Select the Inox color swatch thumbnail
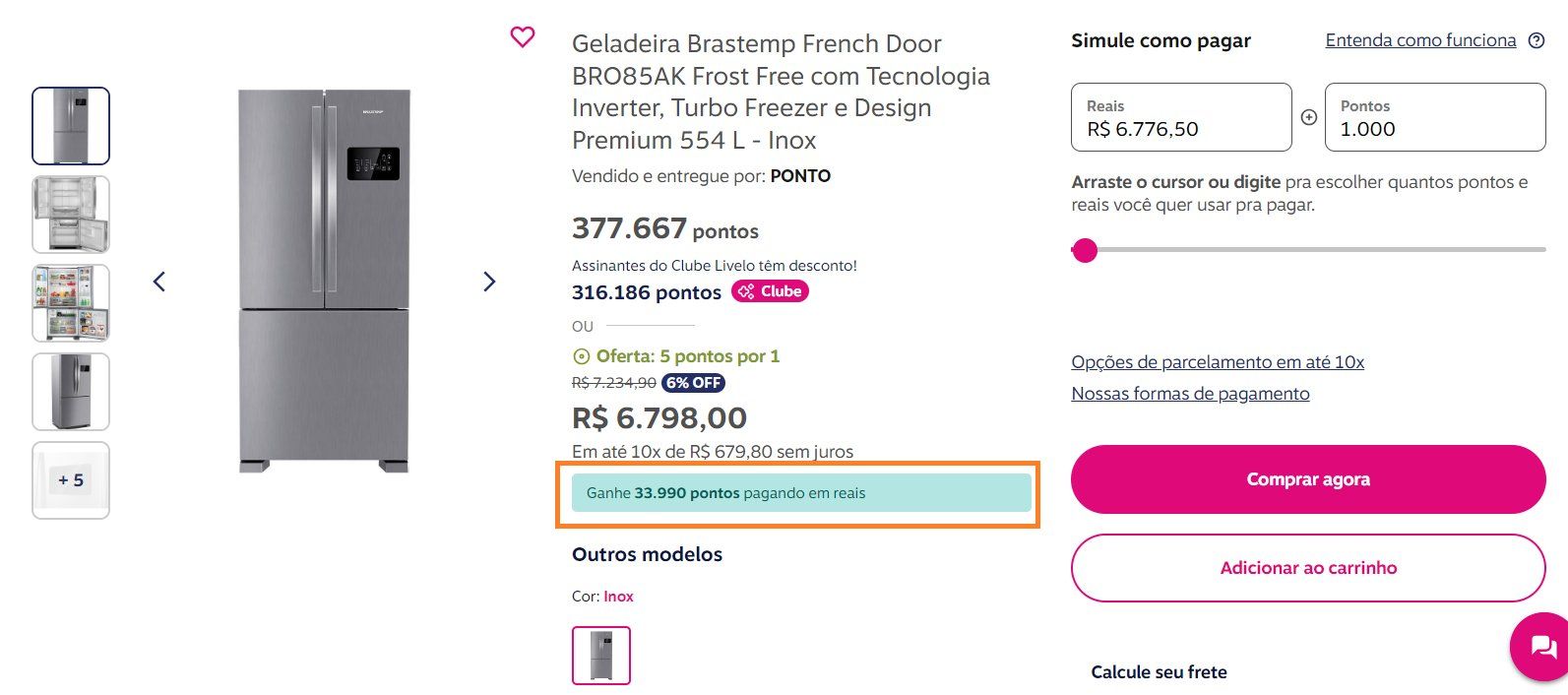The height and width of the screenshot is (695, 1568). click(x=601, y=656)
